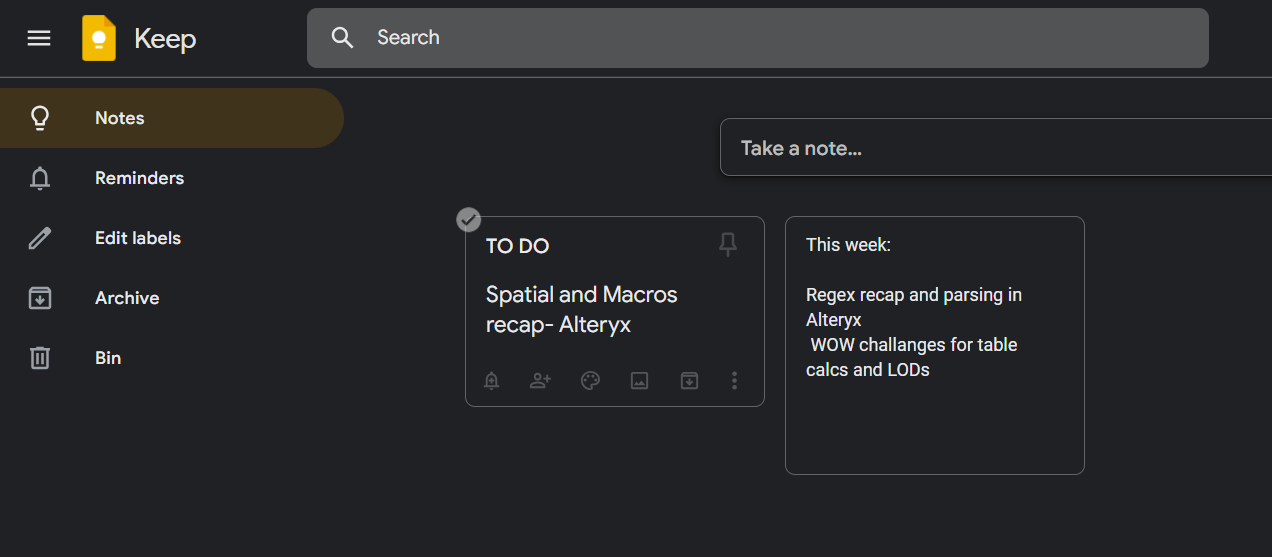
Task: Add image to TO DO note
Action: point(639,380)
